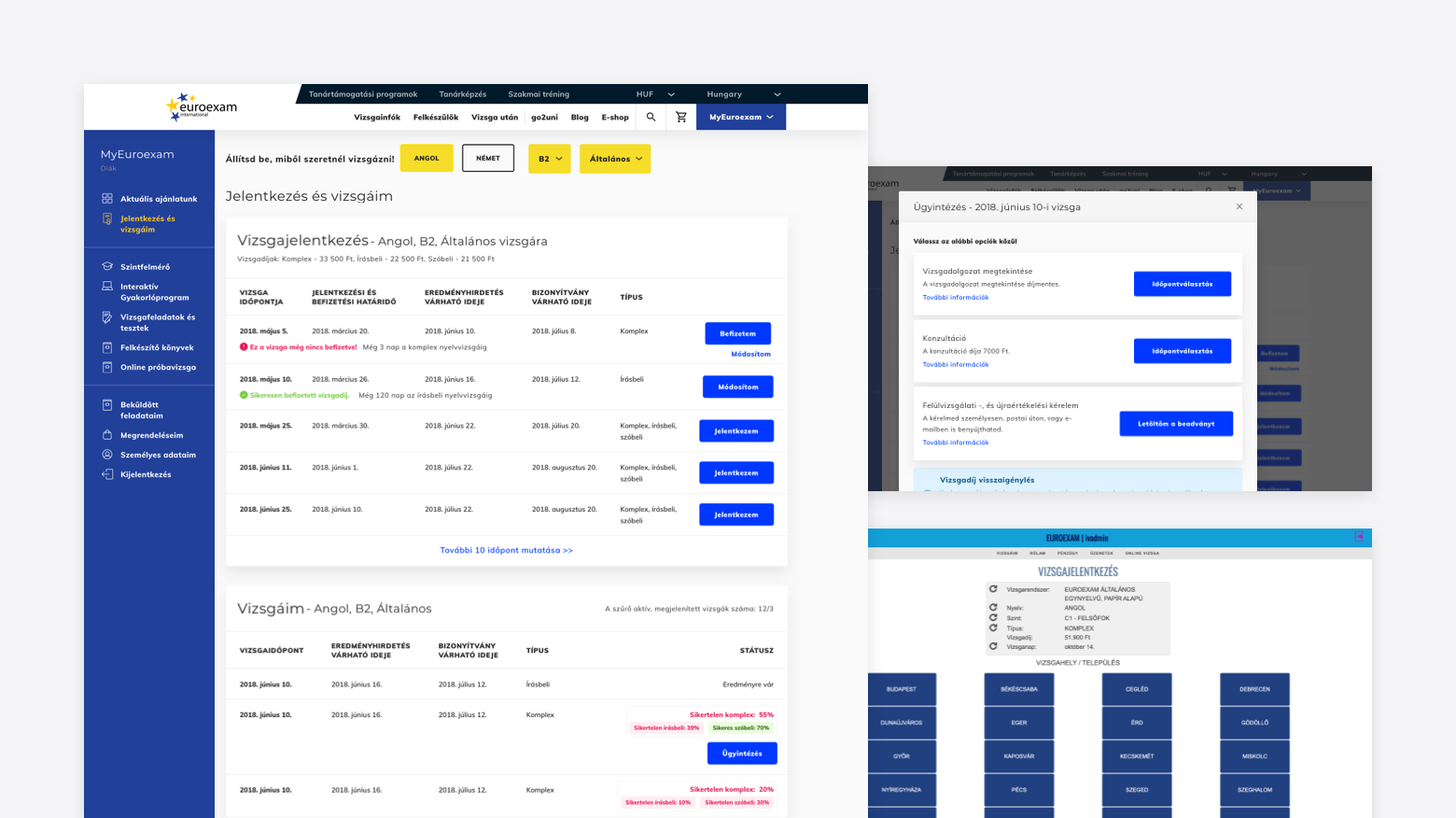Click the search magnifier icon in header
Screen dimensions: 1456x818
pos(651,117)
